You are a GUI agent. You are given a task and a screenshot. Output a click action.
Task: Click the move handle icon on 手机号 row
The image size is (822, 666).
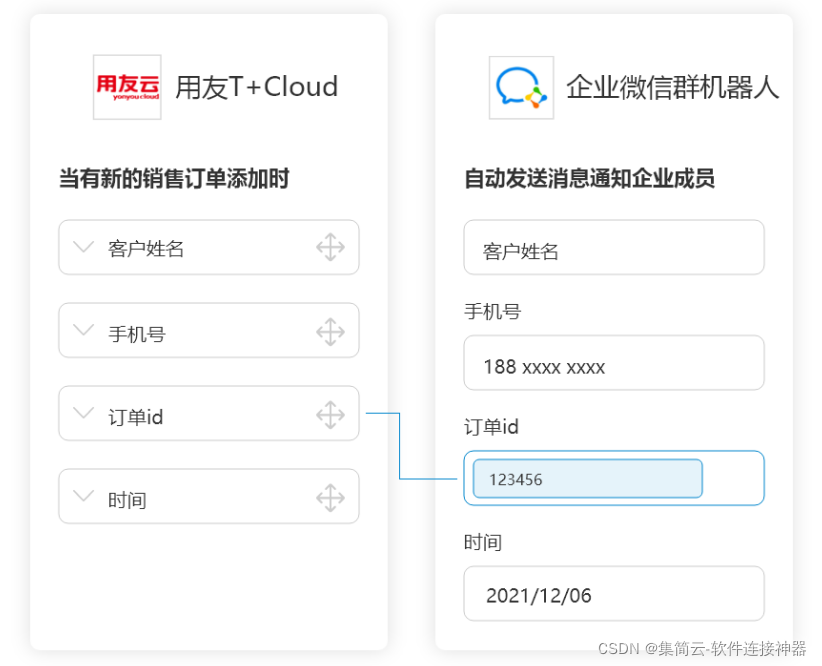pyautogui.click(x=330, y=332)
